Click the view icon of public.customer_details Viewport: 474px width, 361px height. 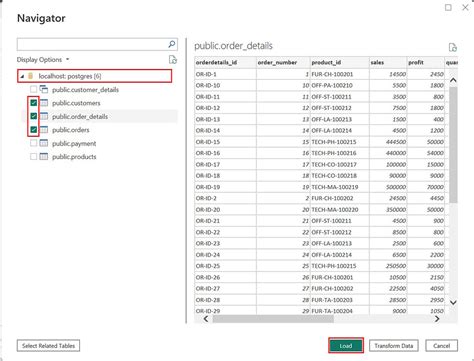tap(44, 89)
